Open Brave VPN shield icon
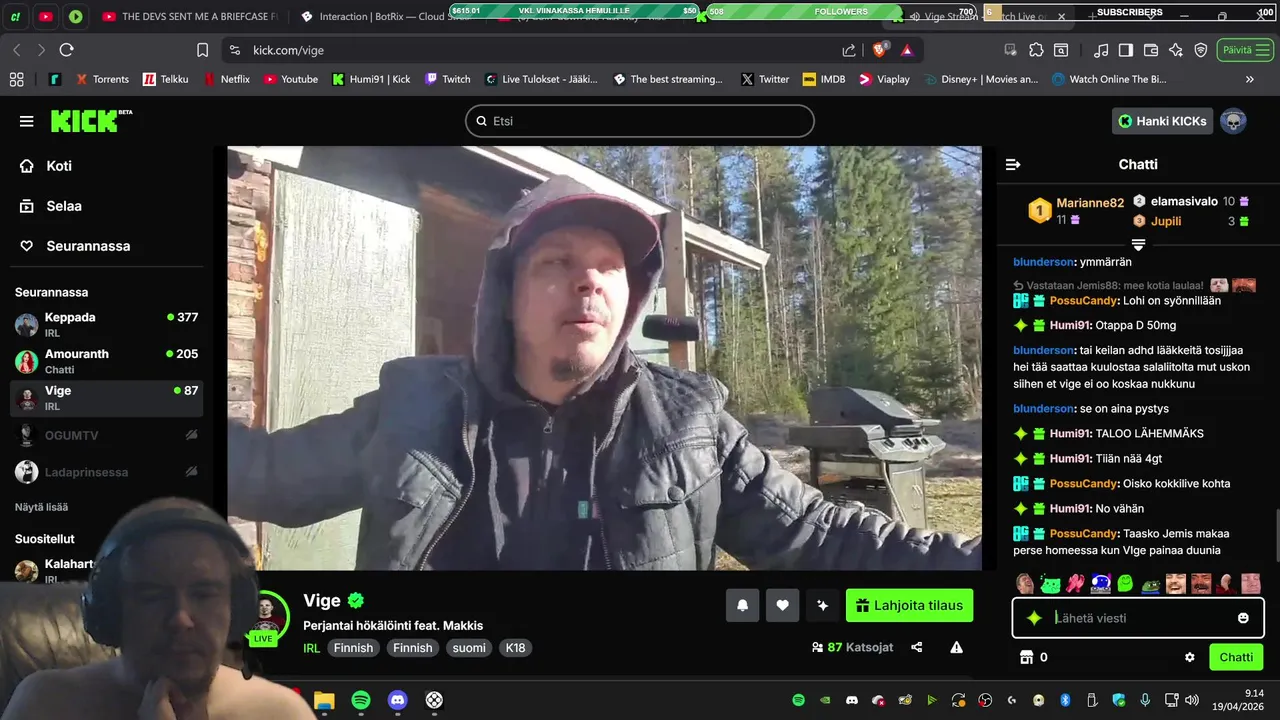Viewport: 1280px width, 720px height. tap(1201, 50)
